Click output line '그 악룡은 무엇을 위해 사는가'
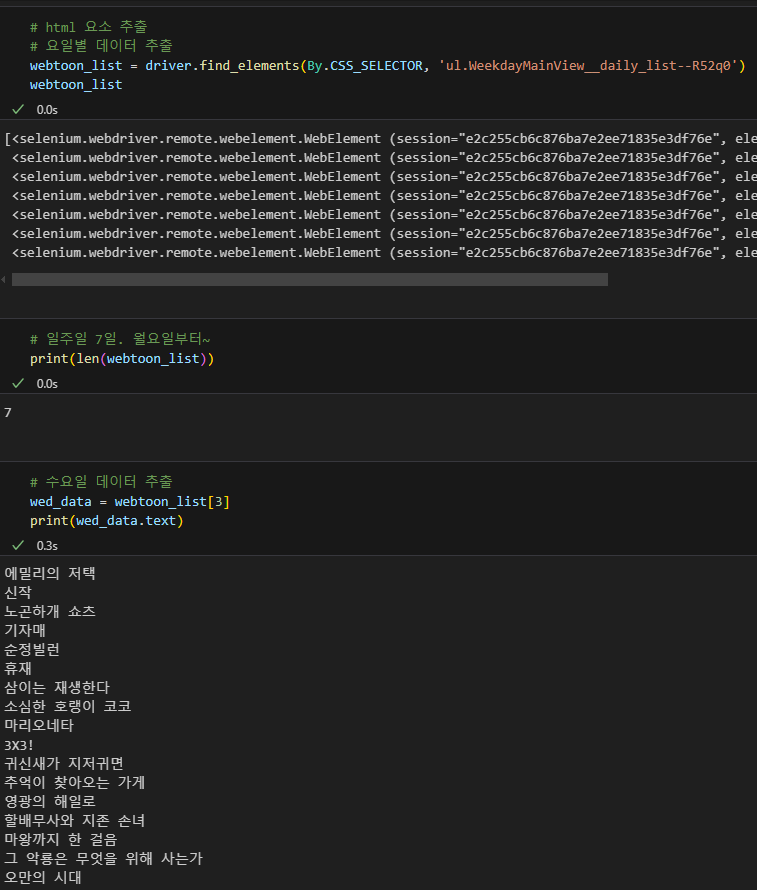Screen dimensions: 757x890 (103, 859)
